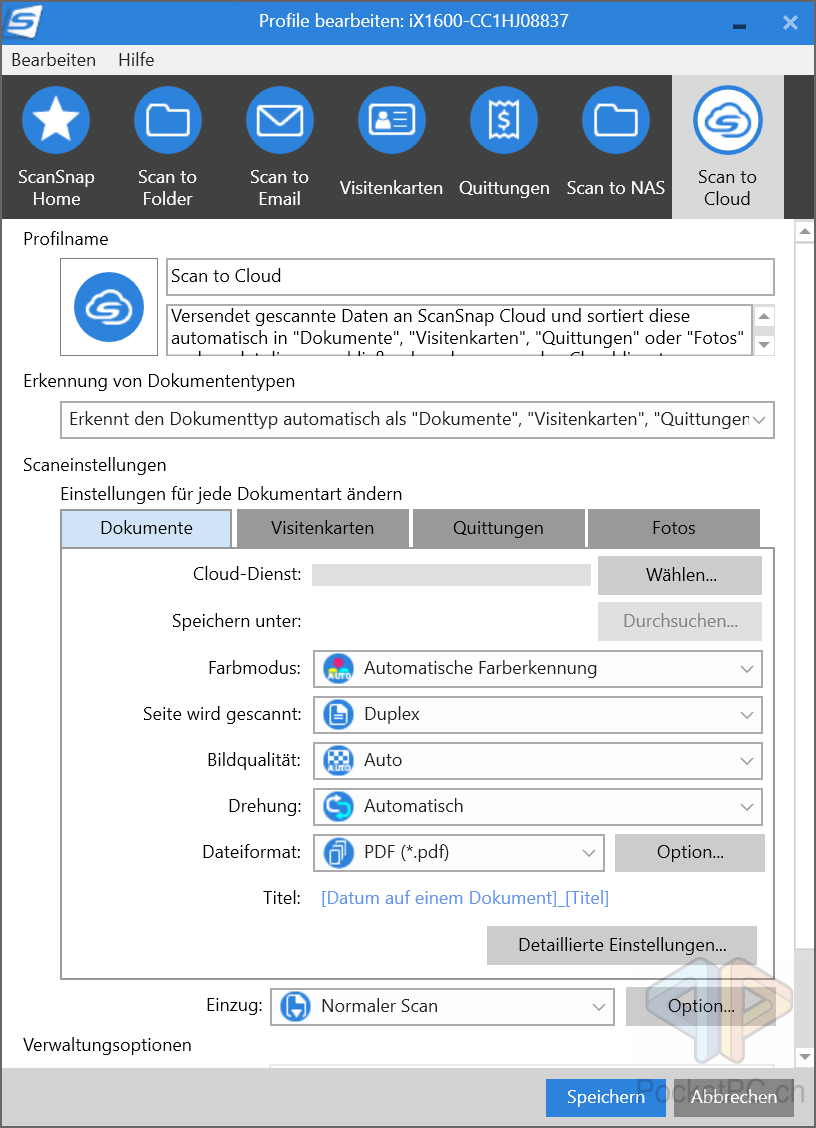Click the main scrollbar down arrow
Screen dimensions: 816x1128
(804, 1057)
